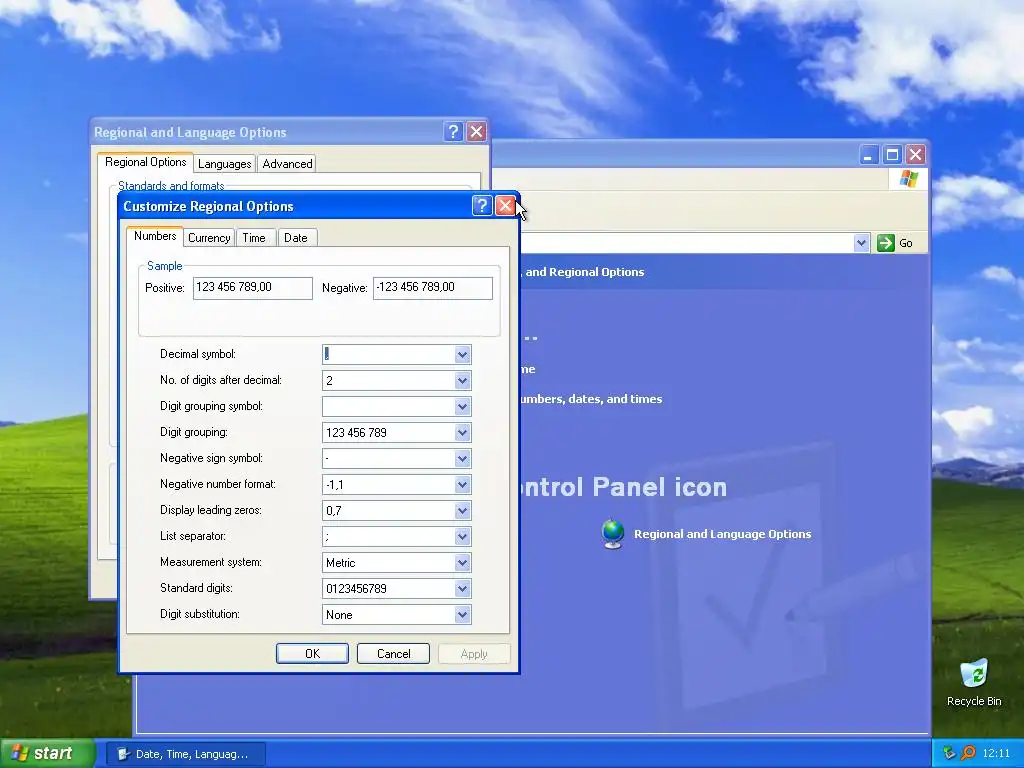
Task: Click the 'Measurement system:' label
Action: [211, 562]
